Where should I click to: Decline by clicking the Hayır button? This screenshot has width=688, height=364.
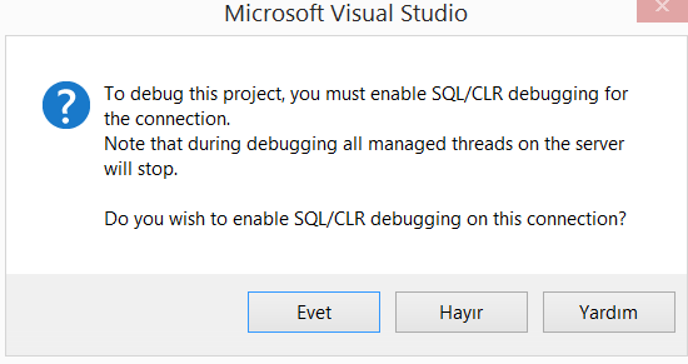click(461, 312)
